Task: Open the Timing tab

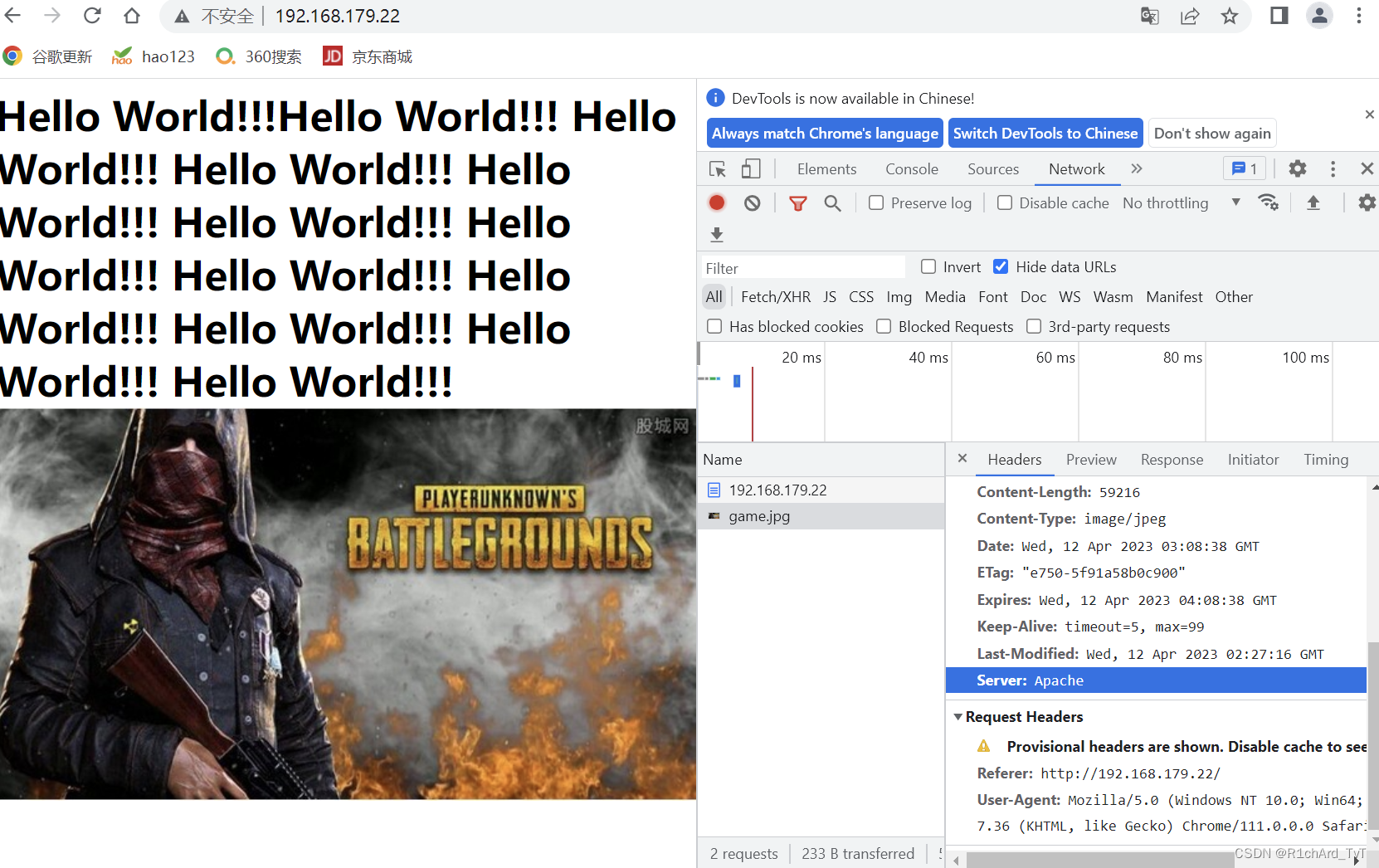Action: click(x=1326, y=460)
